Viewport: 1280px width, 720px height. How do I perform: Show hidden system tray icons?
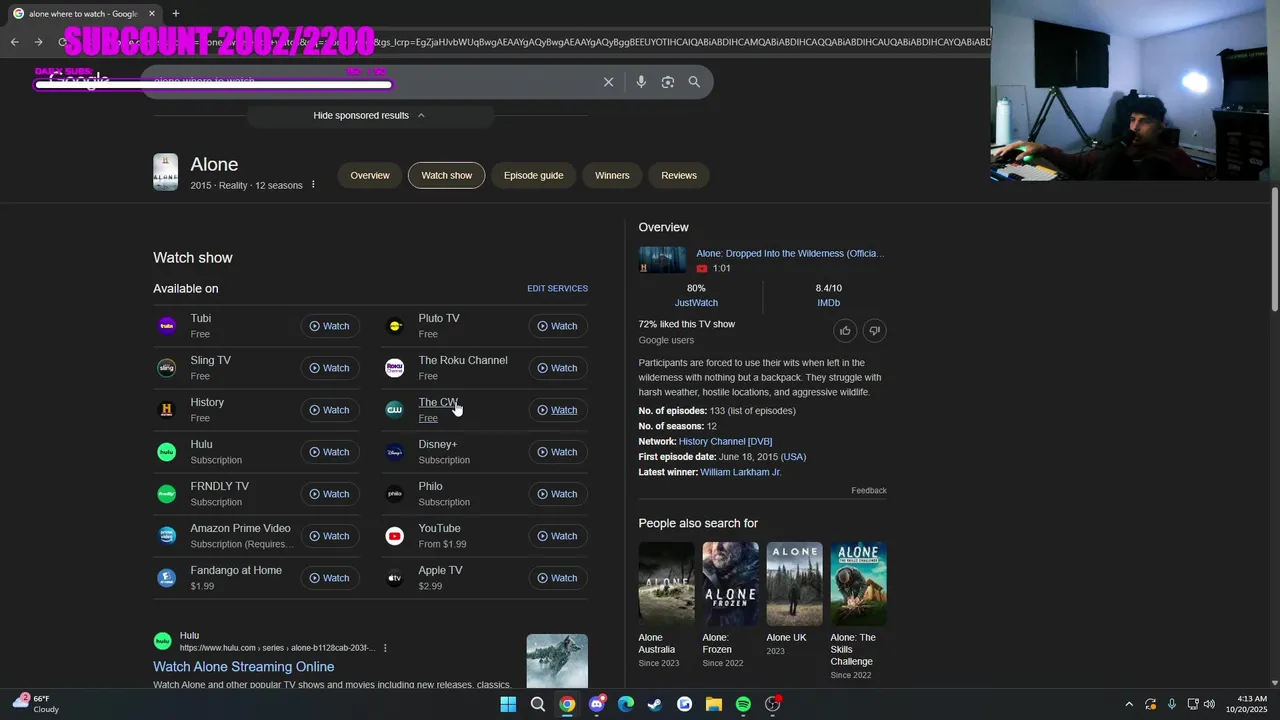point(1129,704)
